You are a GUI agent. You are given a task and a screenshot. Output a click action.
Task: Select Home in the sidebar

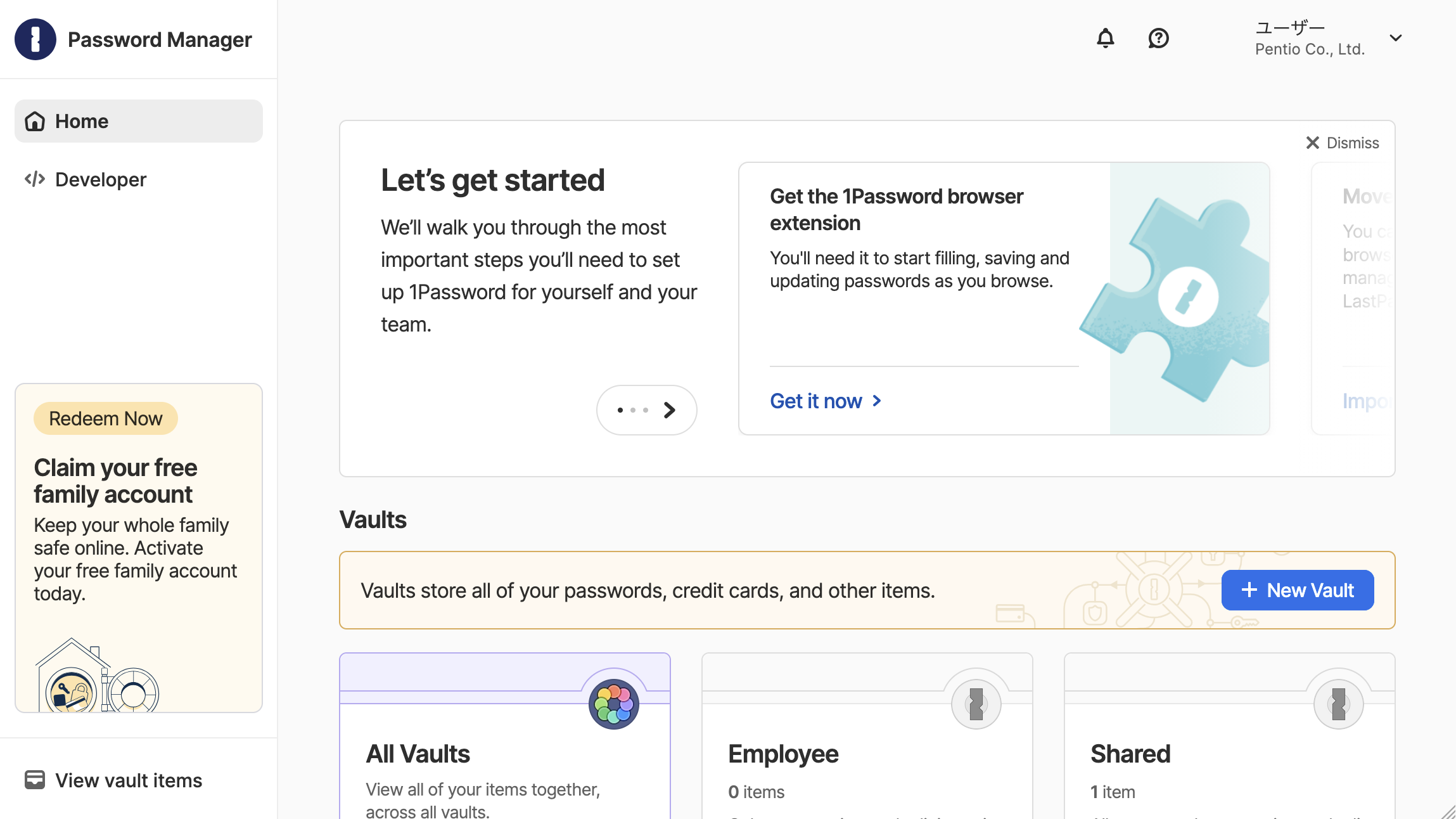tap(139, 121)
